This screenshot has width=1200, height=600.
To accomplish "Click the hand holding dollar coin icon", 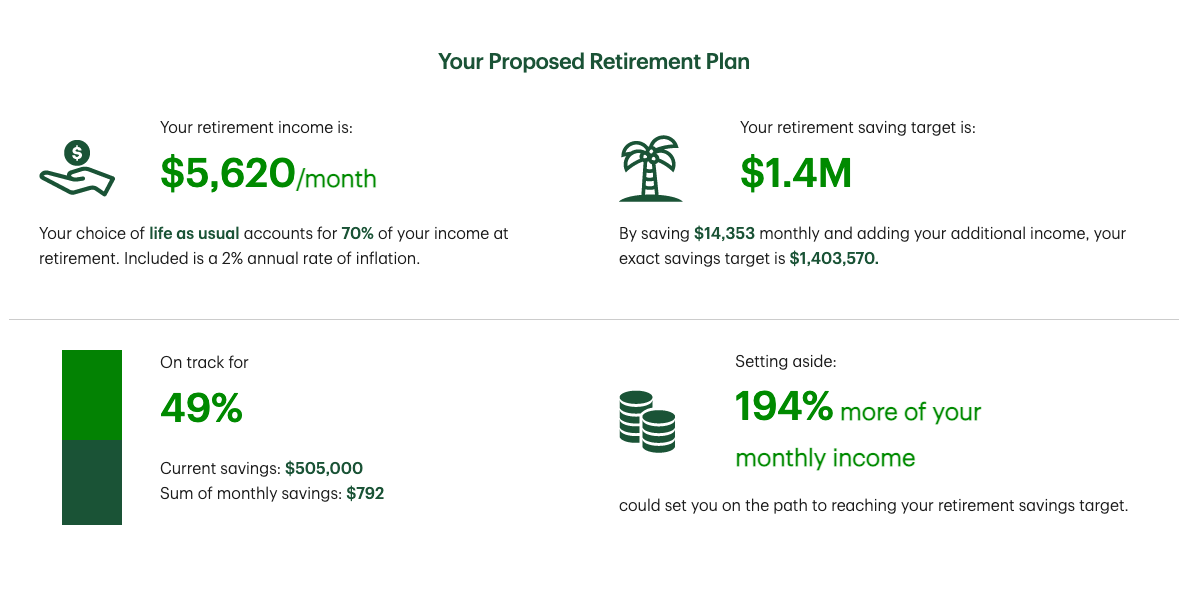I will pos(77,168).
